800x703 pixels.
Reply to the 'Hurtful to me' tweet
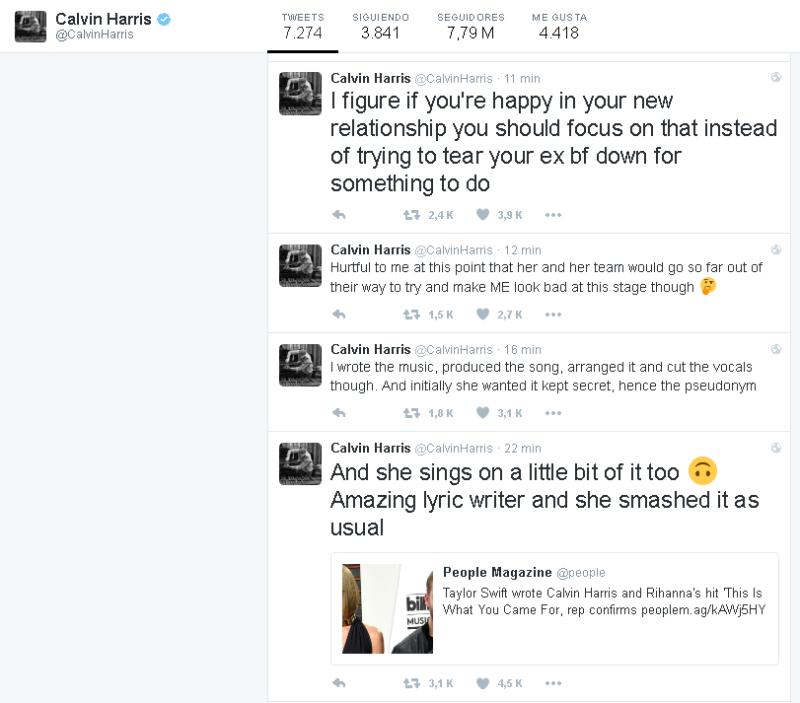click(x=338, y=314)
